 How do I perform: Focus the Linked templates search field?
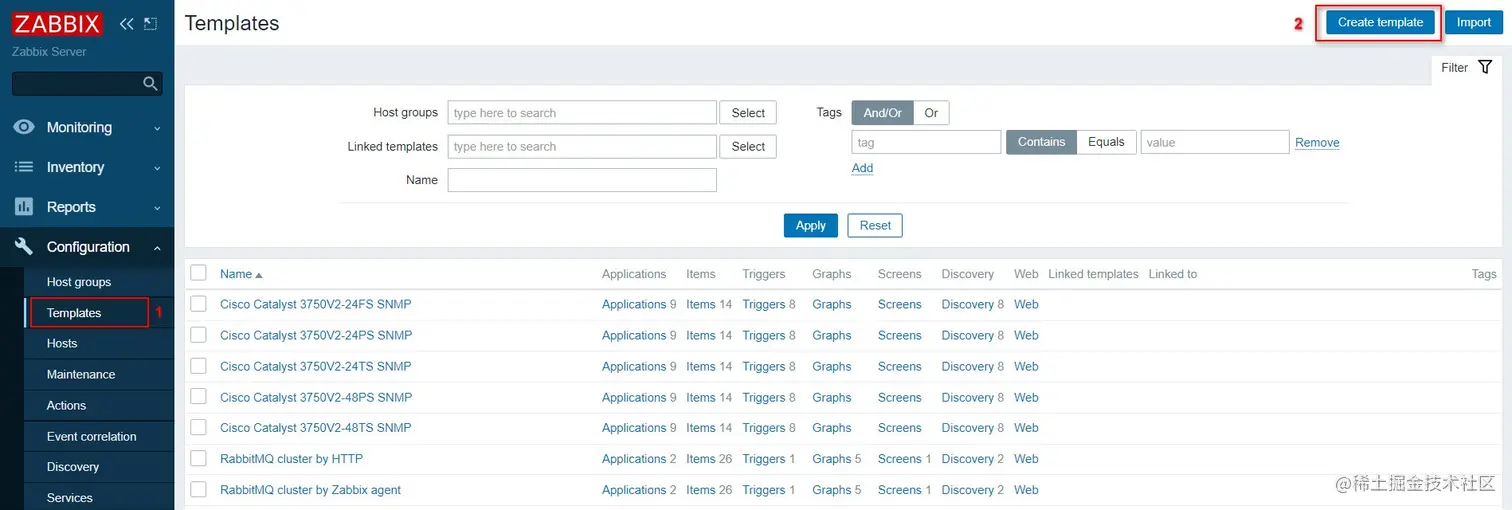[582, 146]
